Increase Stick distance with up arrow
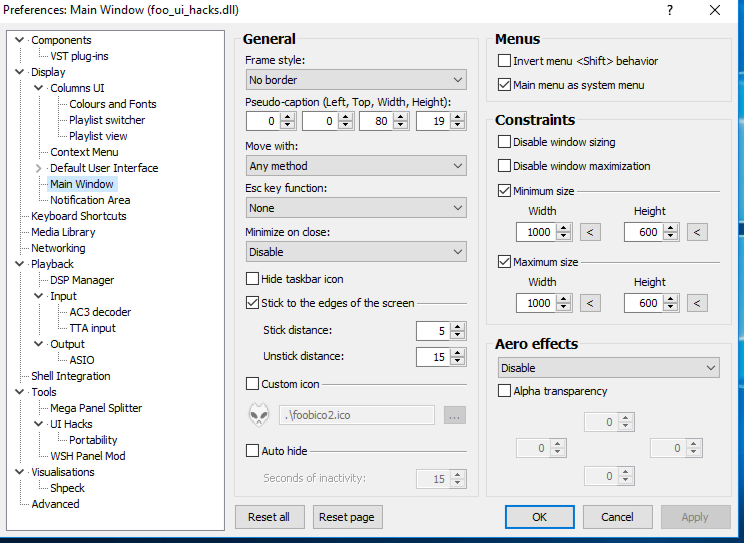The width and height of the screenshot is (744, 543). (x=458, y=326)
